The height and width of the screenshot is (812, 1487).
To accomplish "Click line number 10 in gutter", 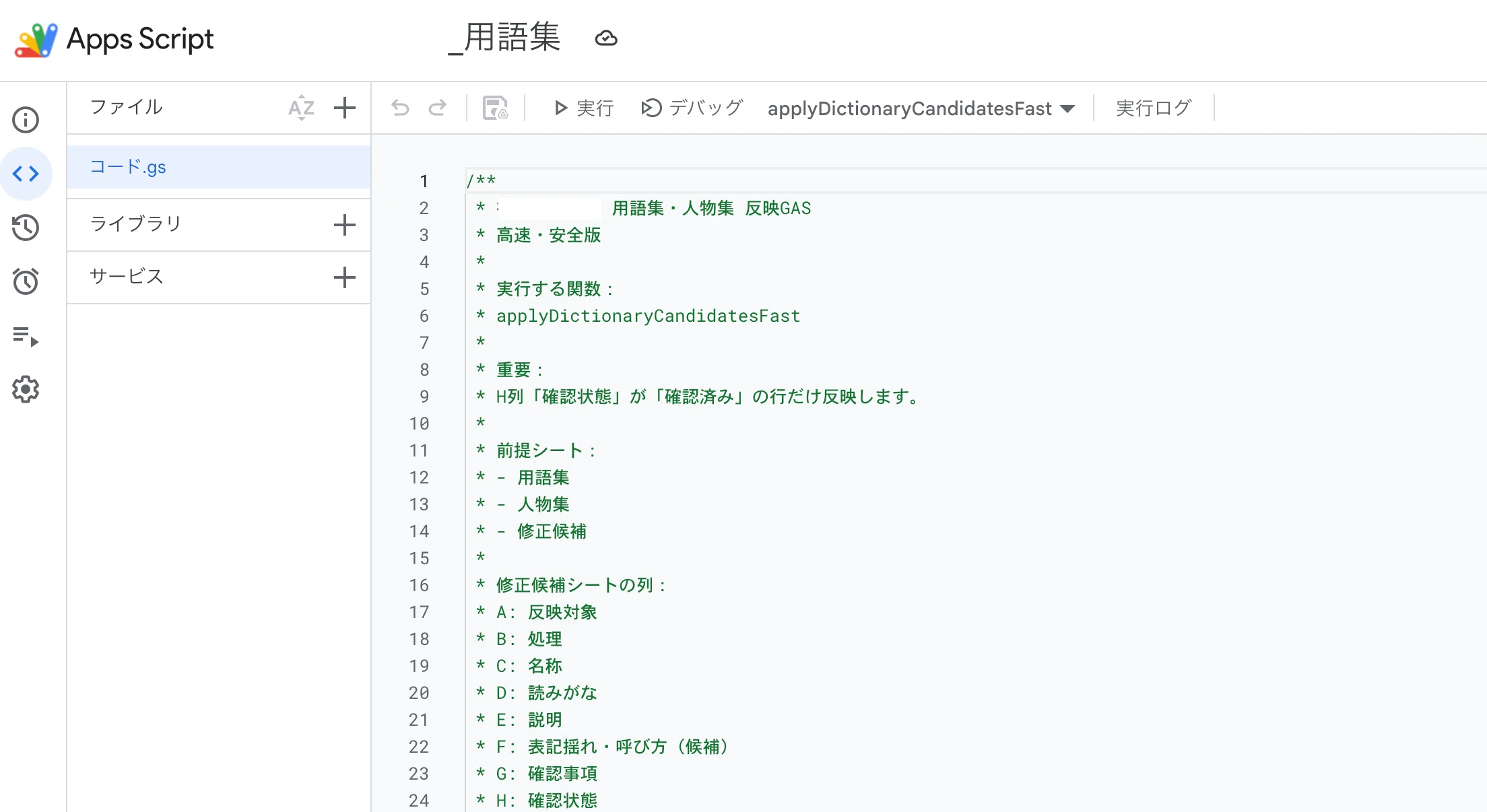I will coord(419,424).
